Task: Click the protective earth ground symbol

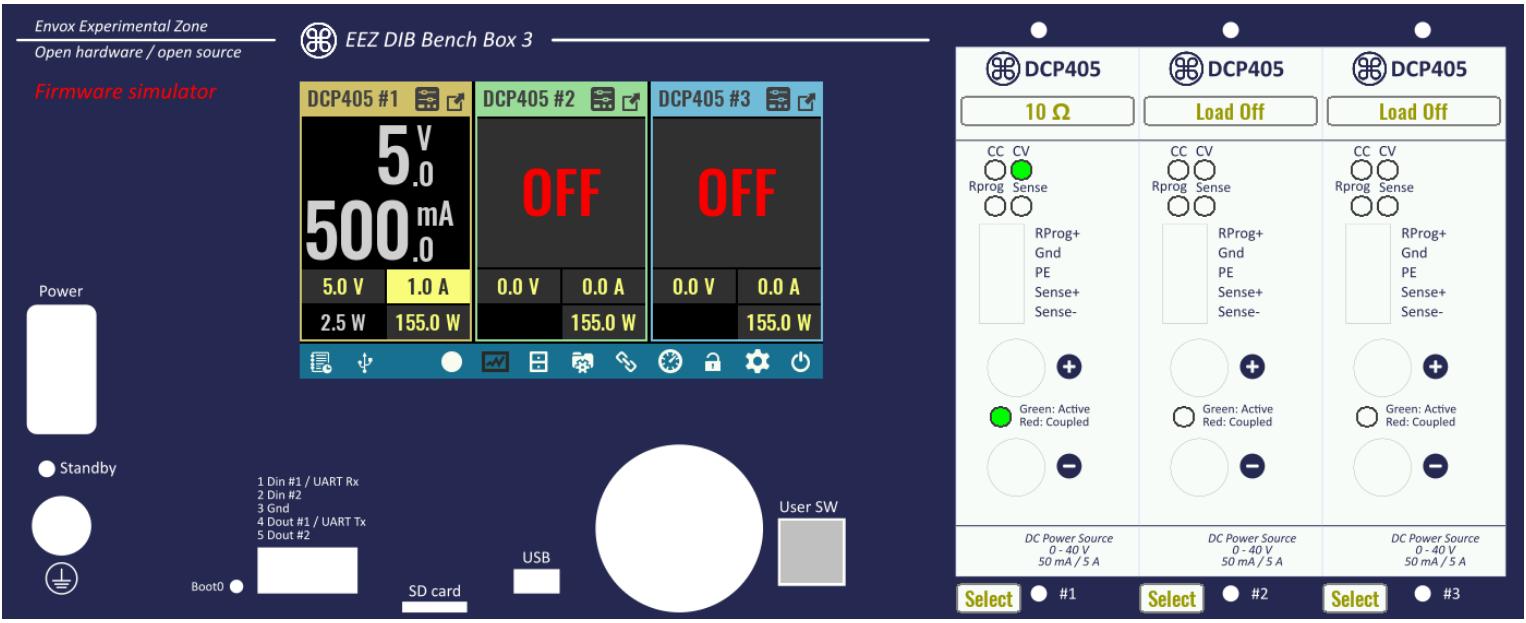Action: pyautogui.click(x=61, y=579)
